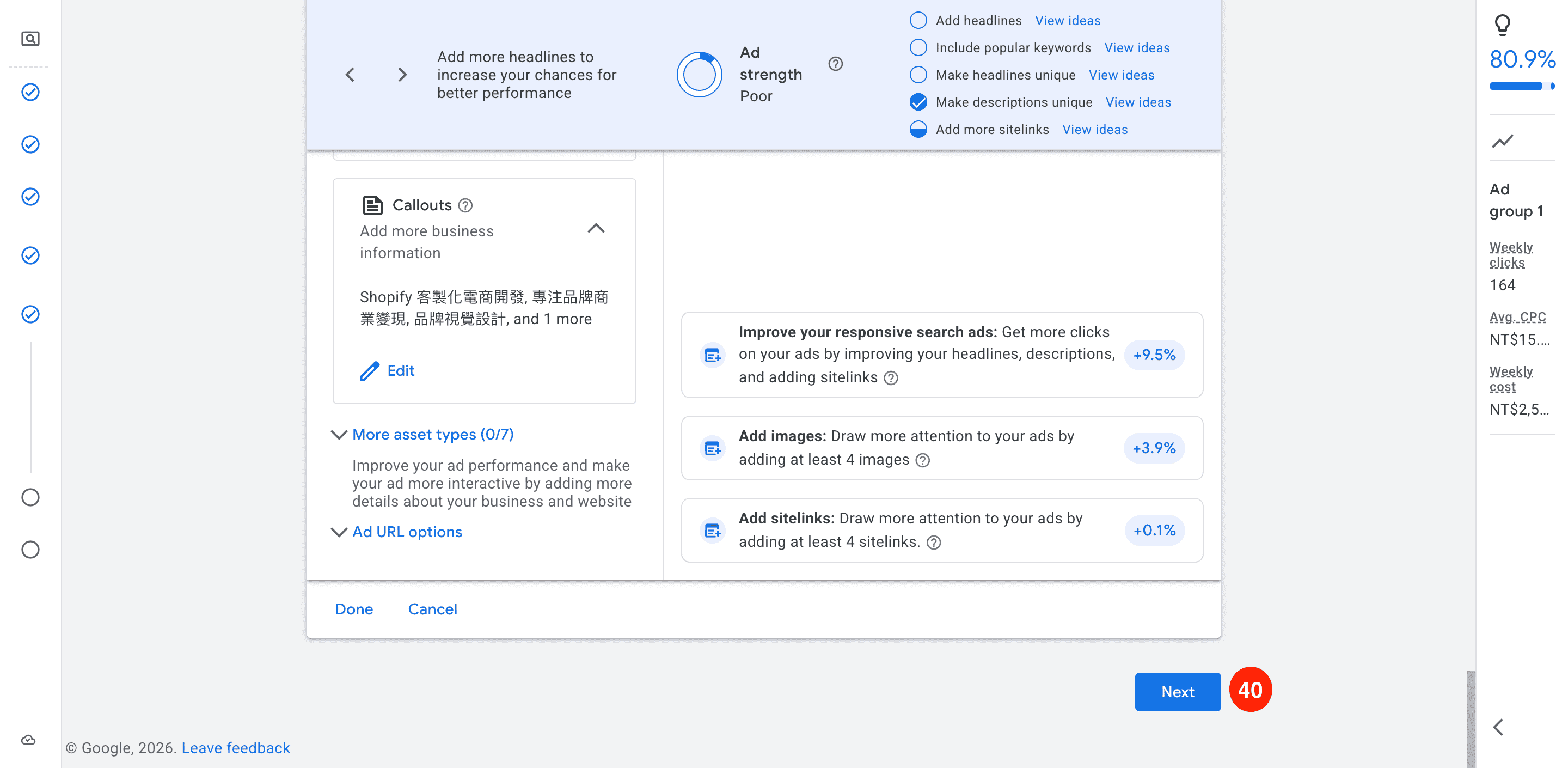The height and width of the screenshot is (768, 1568).
Task: Toggle Make descriptions unique checked circle
Action: (918, 102)
